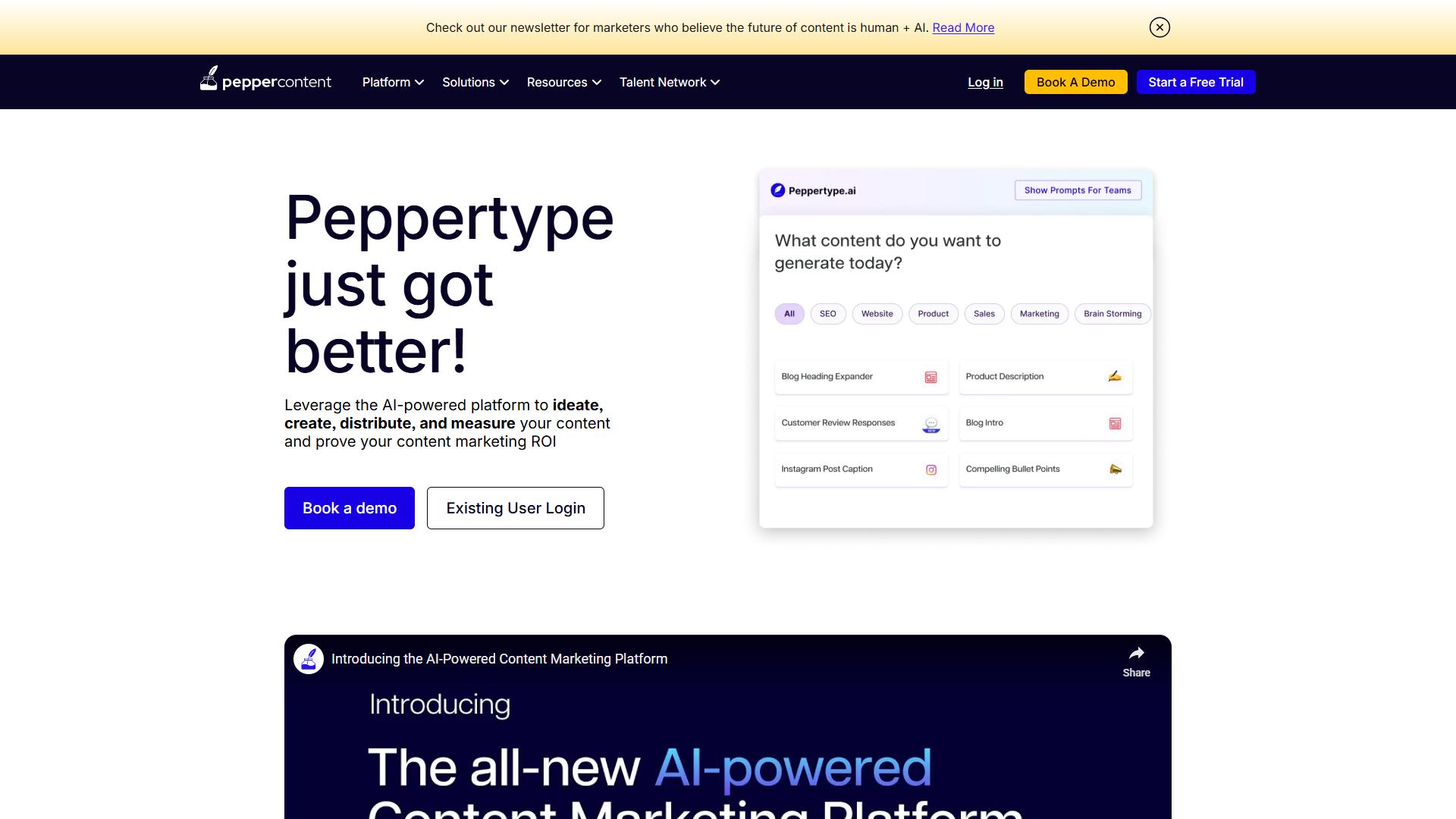Click the Blog Intro icon
Viewport: 1456px width, 819px height.
click(x=1115, y=424)
